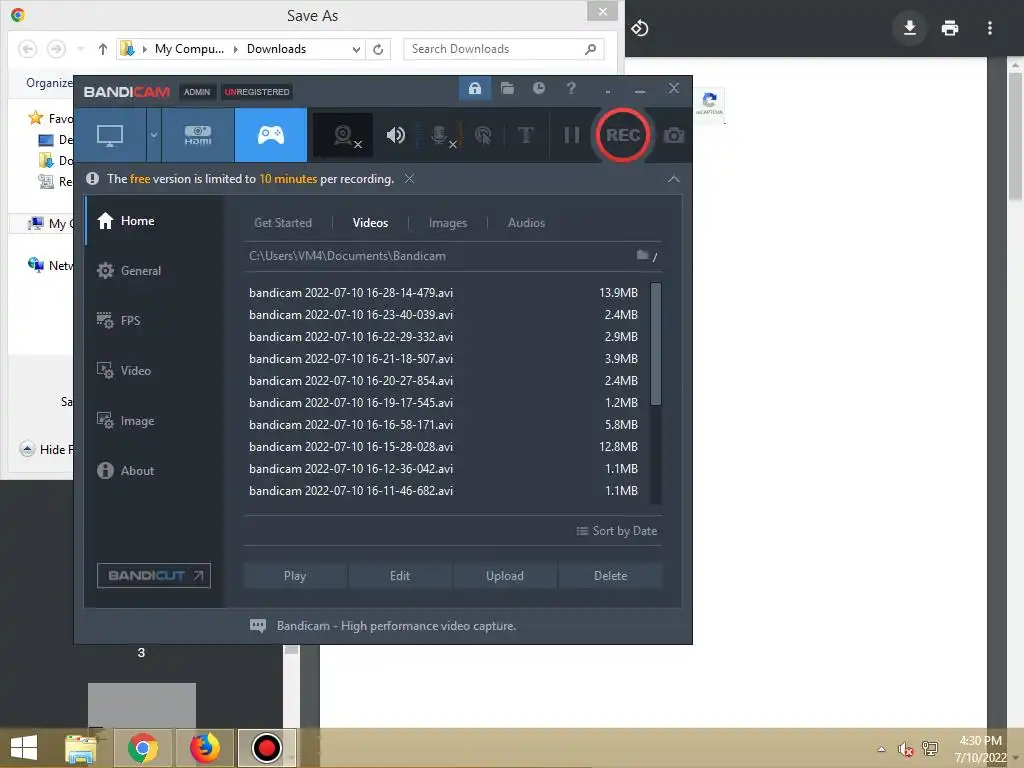Open output folder icon in Bandicam title bar
1024x768 pixels.
507,88
